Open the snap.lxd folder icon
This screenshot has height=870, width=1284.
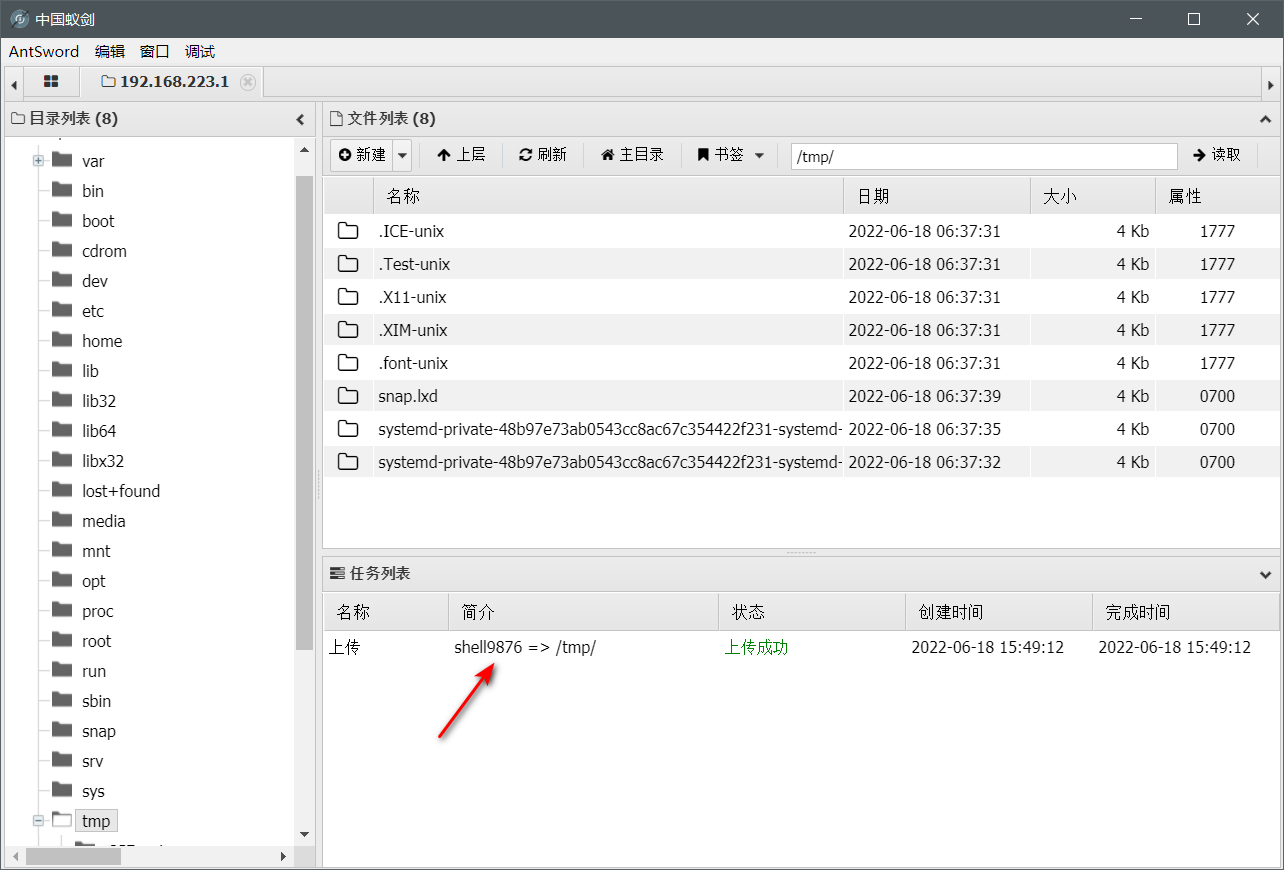click(348, 396)
